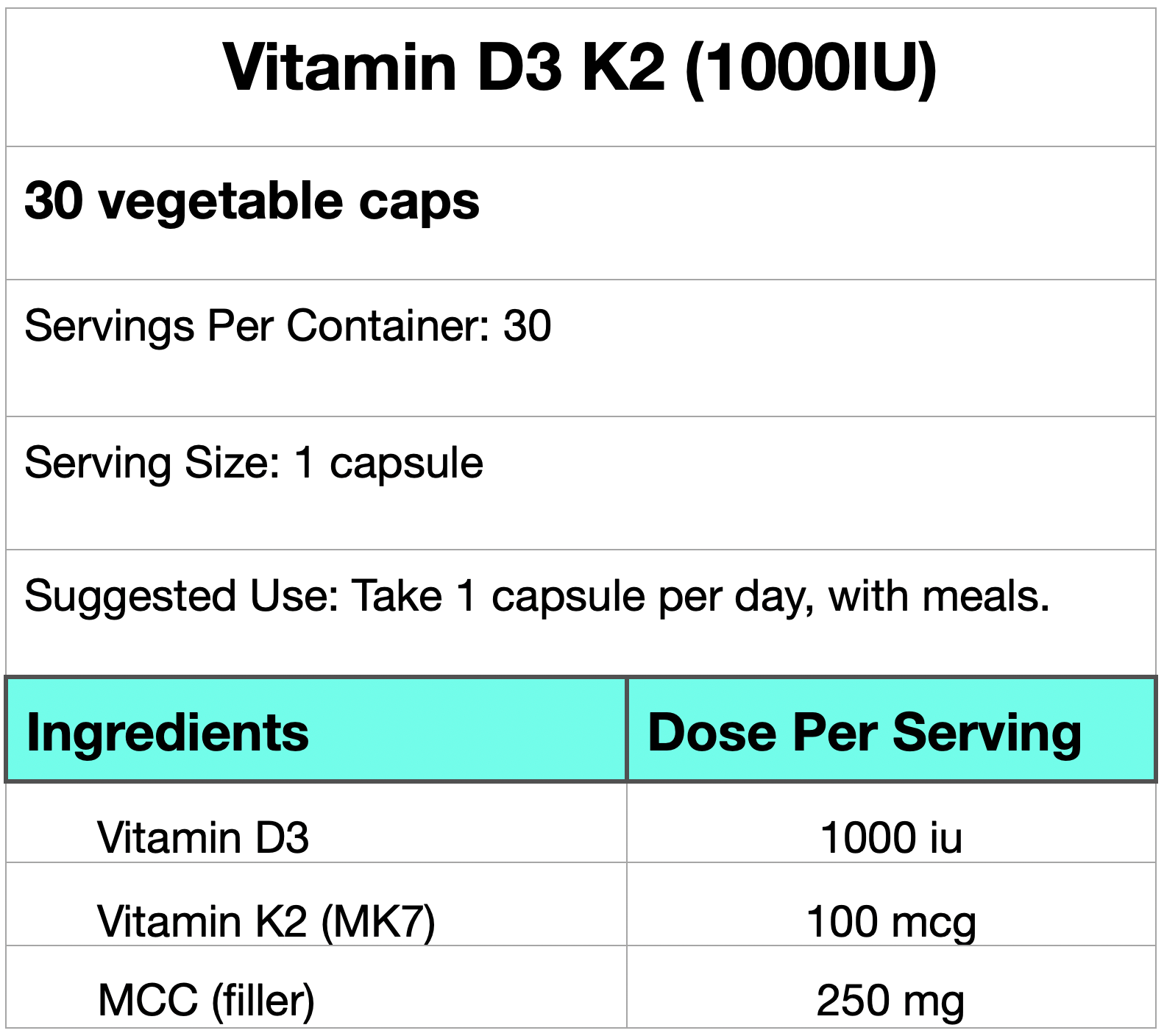Click the phrase "per day" in Suggested Use

pyautogui.click(x=736, y=596)
